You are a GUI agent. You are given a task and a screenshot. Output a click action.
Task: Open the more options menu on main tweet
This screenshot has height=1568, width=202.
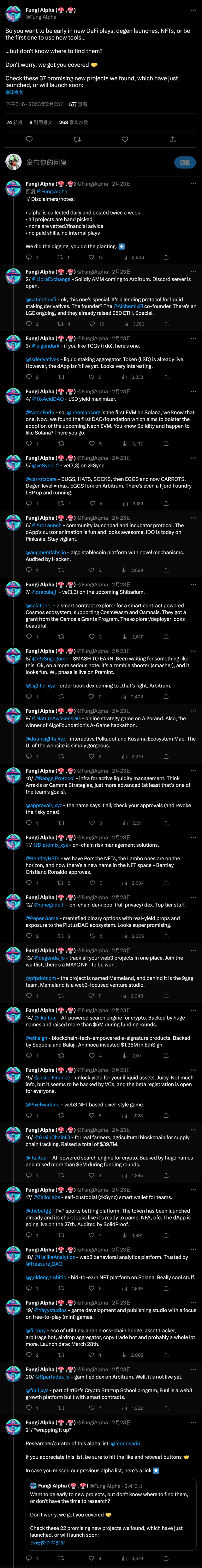(193, 11)
